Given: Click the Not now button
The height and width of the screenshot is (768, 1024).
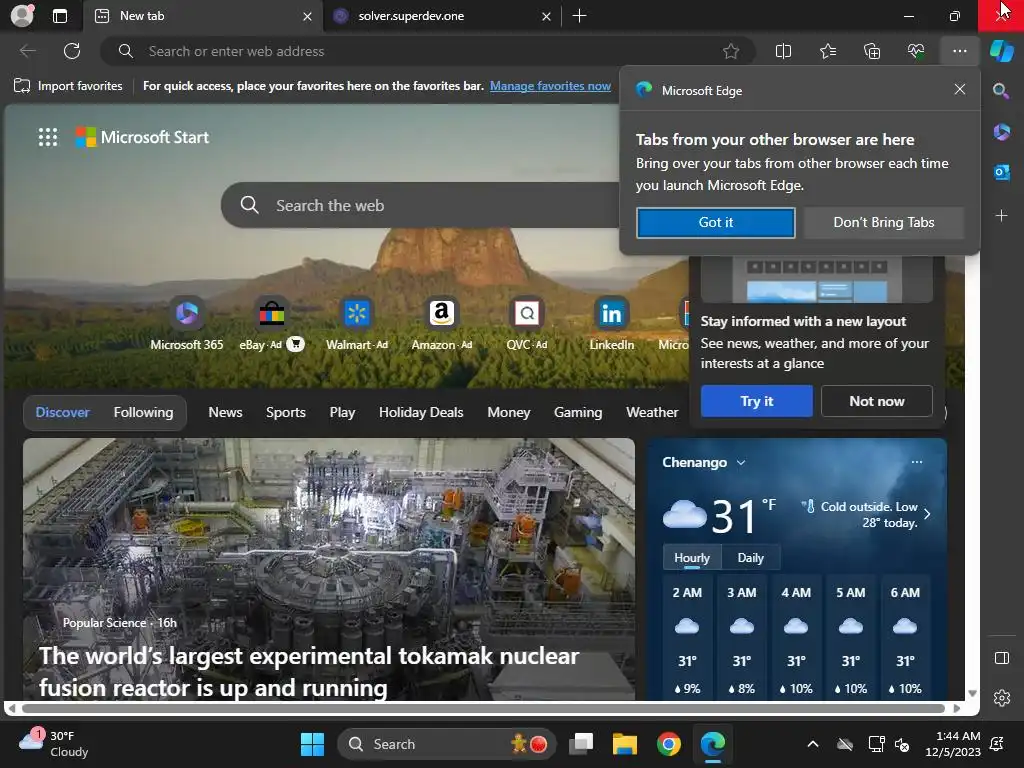Looking at the screenshot, I should tap(876, 401).
